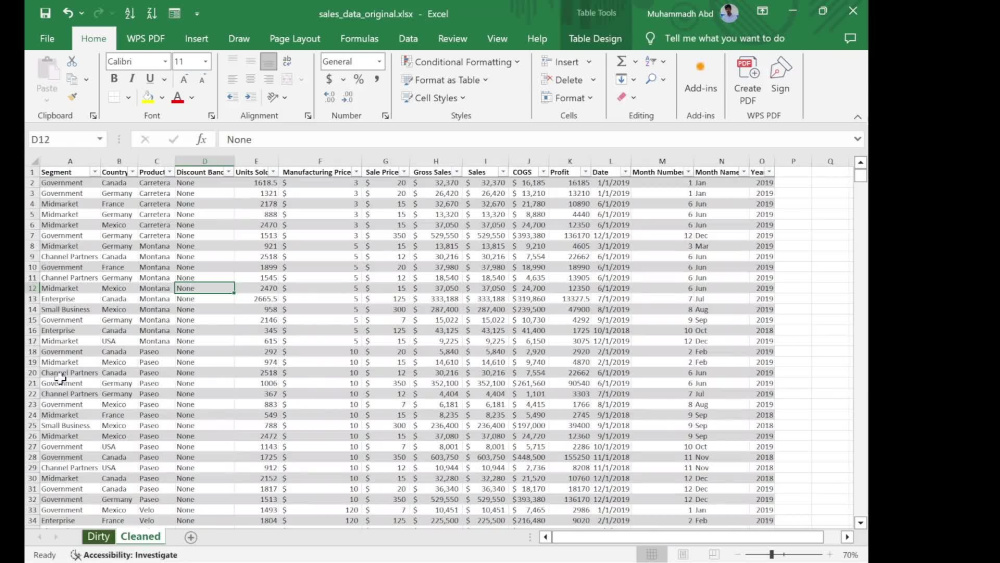Screen dimensions: 1000x563
Task: Open Cell Styles menu
Action: pyautogui.click(x=434, y=98)
